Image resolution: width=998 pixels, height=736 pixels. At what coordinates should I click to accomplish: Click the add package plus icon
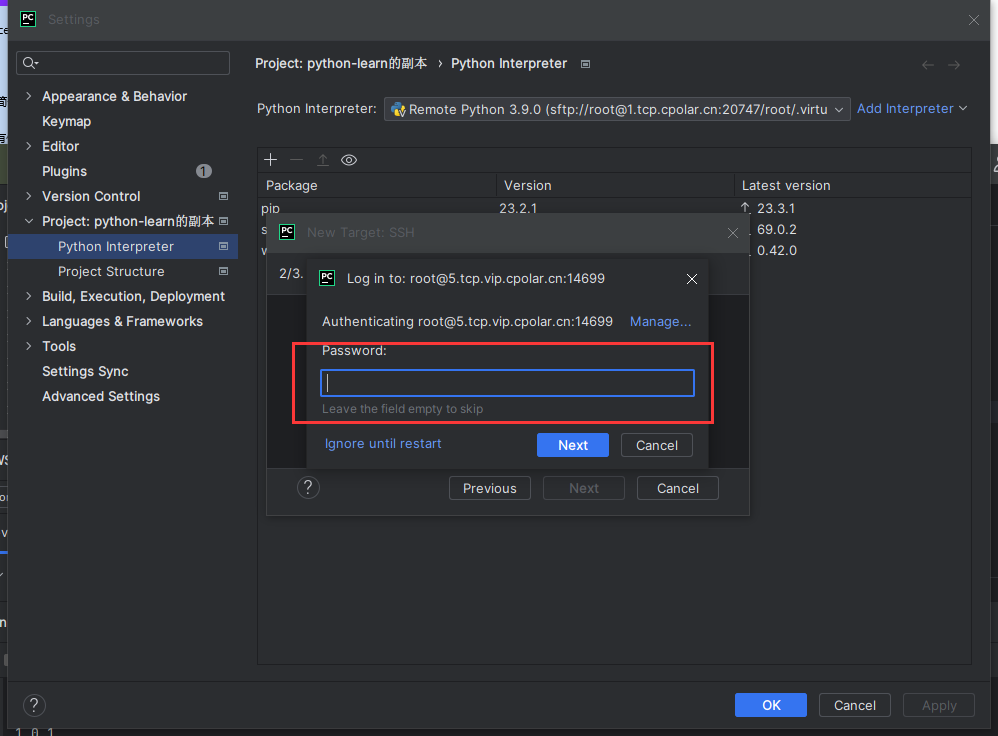270,160
